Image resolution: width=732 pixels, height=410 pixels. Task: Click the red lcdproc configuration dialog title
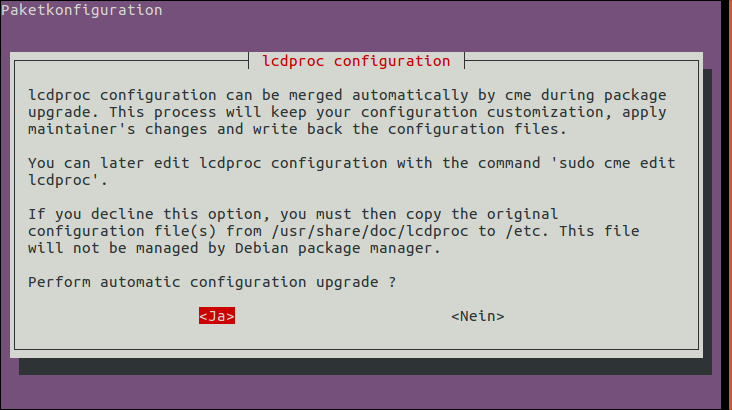356,61
